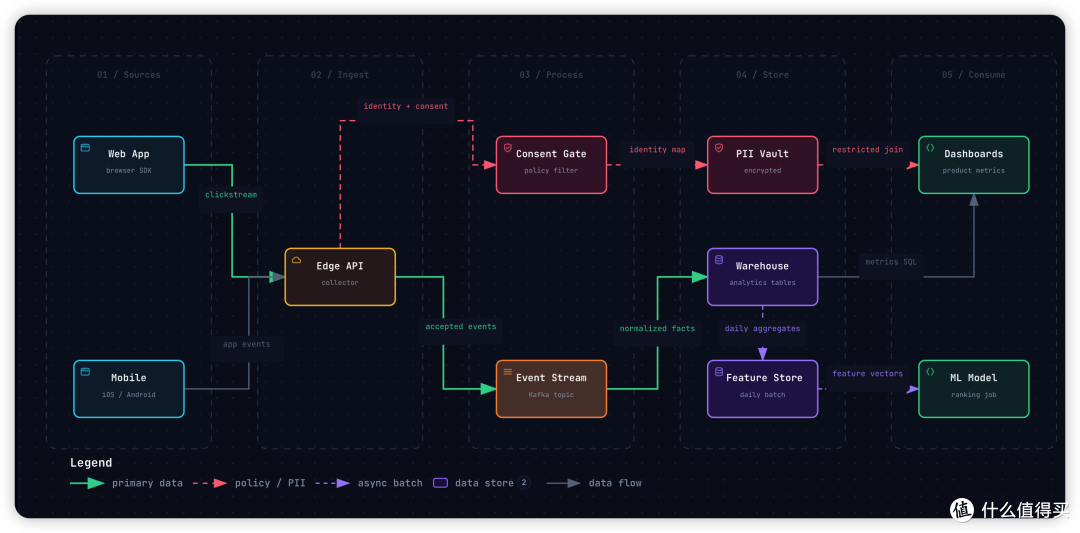
Task: Click the browser window icon in Web App node
Action: 85,147
